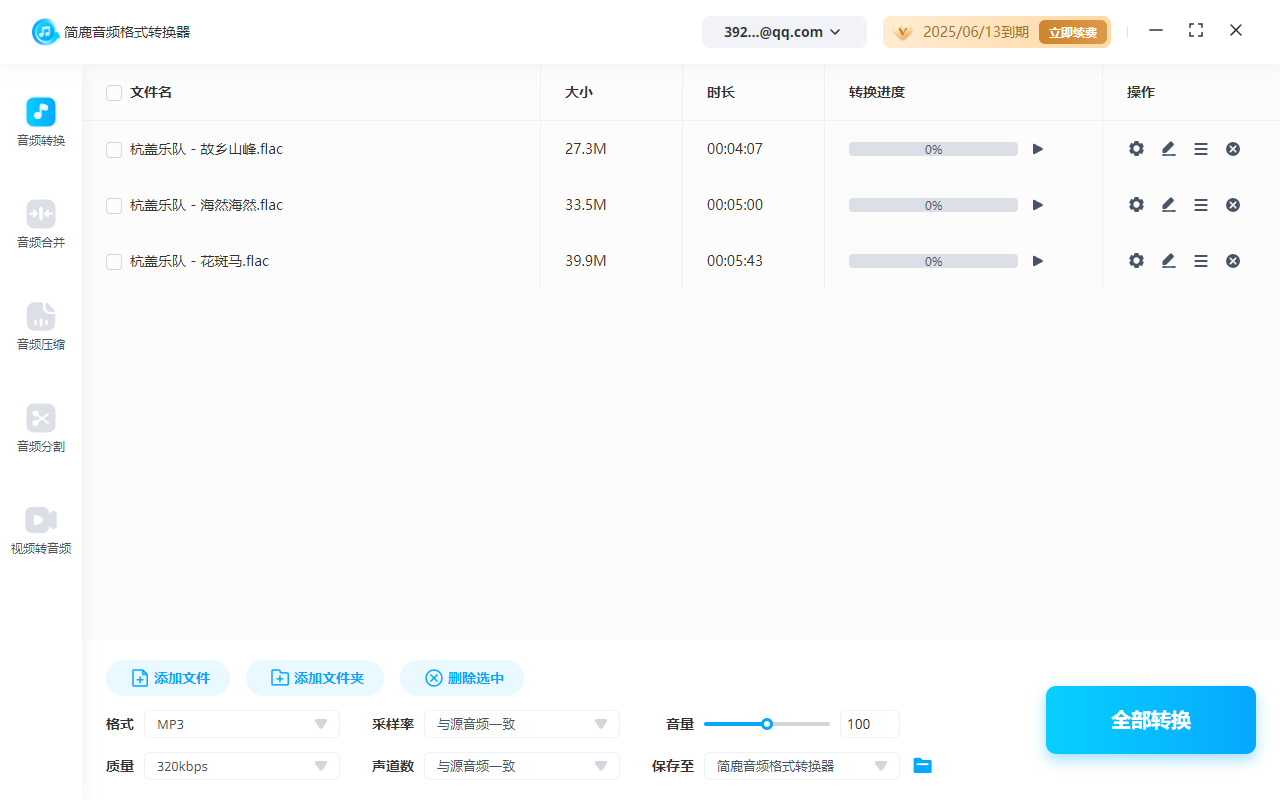Click the 全部转换 convert all button
Viewport: 1280px width, 800px height.
pyautogui.click(x=1150, y=719)
